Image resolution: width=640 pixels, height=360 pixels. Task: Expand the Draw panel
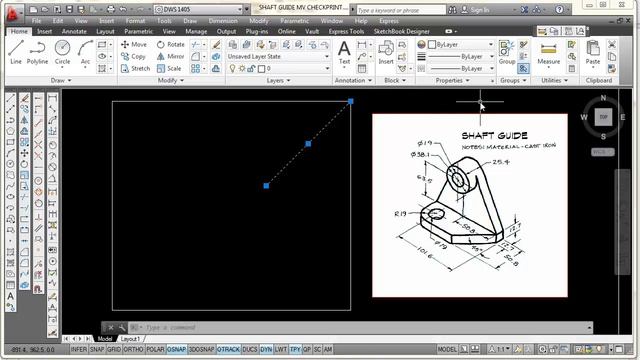[61, 80]
